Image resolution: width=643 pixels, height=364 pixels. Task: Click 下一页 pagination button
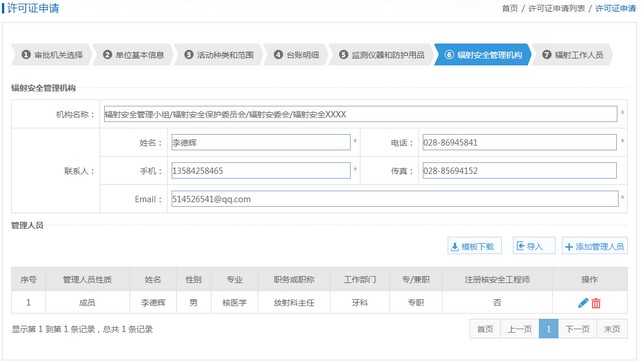(x=577, y=329)
